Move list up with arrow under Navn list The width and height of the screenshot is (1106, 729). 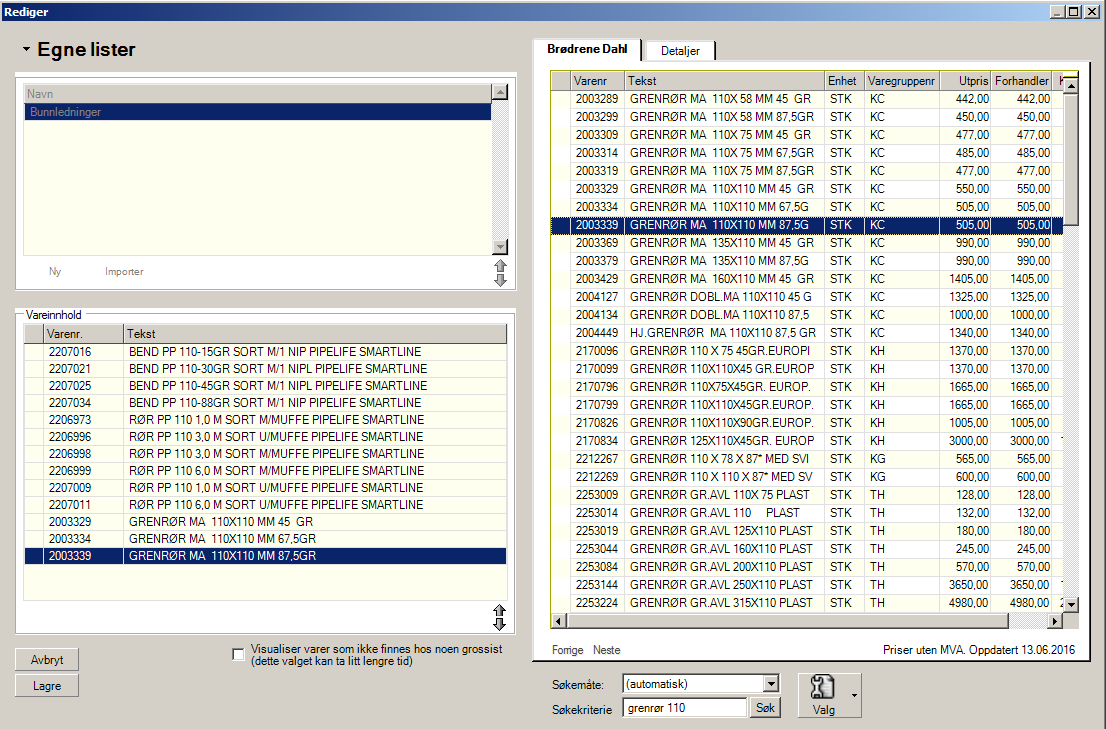click(x=500, y=266)
